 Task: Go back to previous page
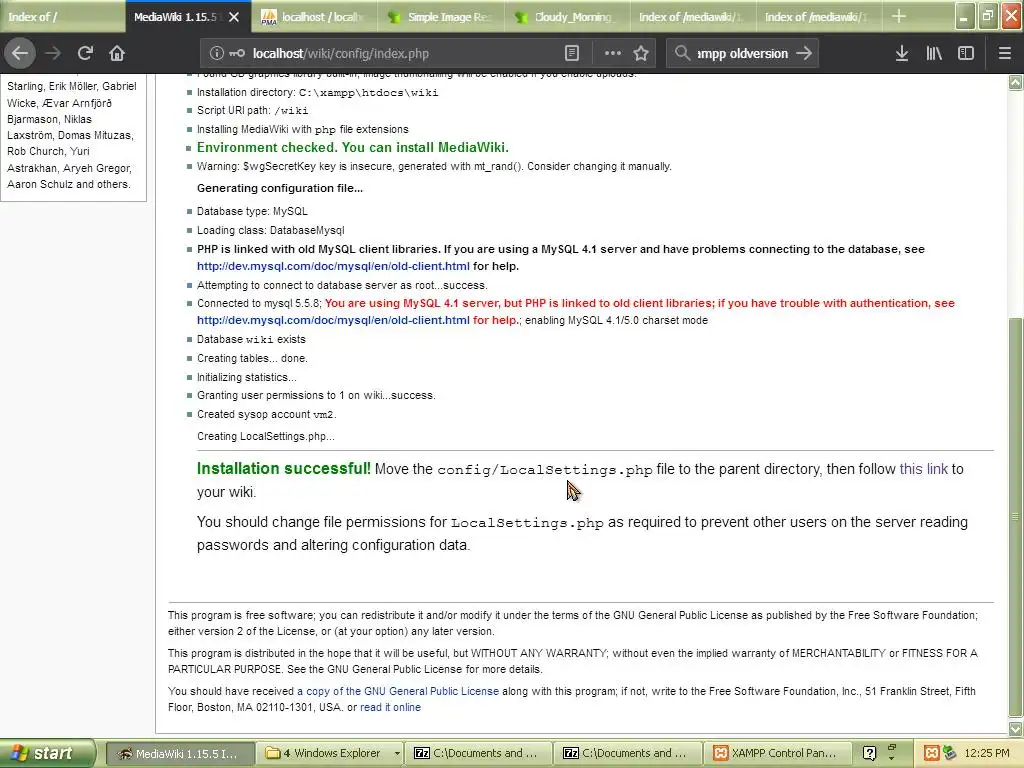pyautogui.click(x=20, y=54)
